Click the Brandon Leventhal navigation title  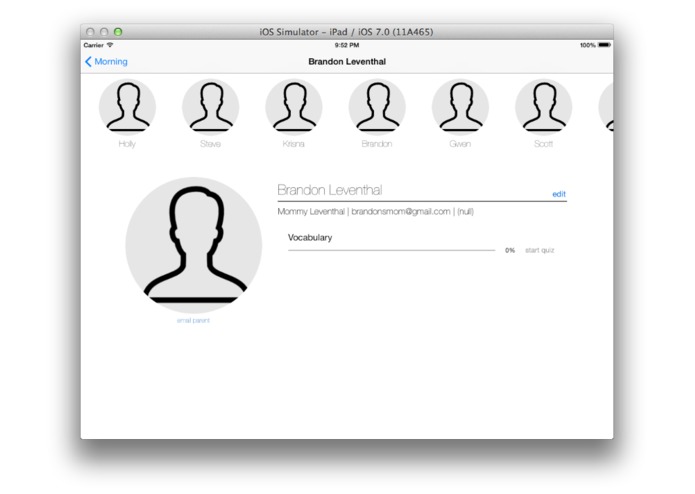[347, 62]
